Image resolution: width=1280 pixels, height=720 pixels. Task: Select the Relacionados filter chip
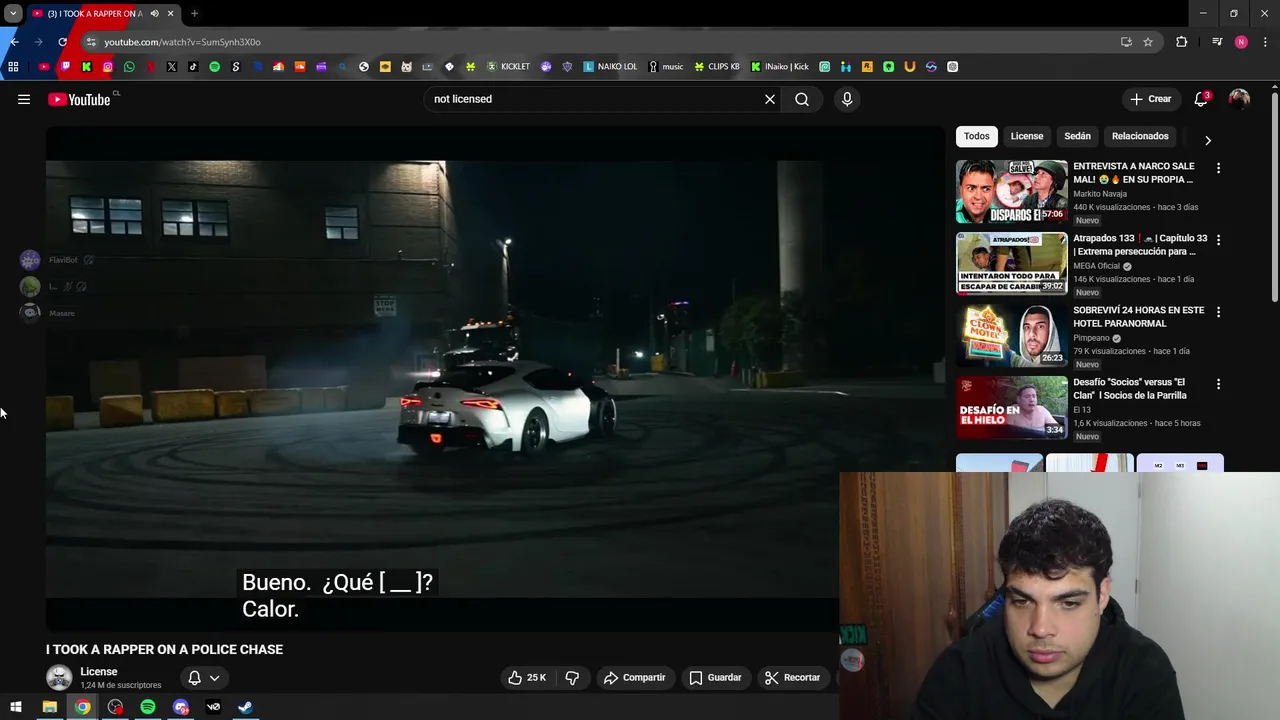click(1140, 136)
